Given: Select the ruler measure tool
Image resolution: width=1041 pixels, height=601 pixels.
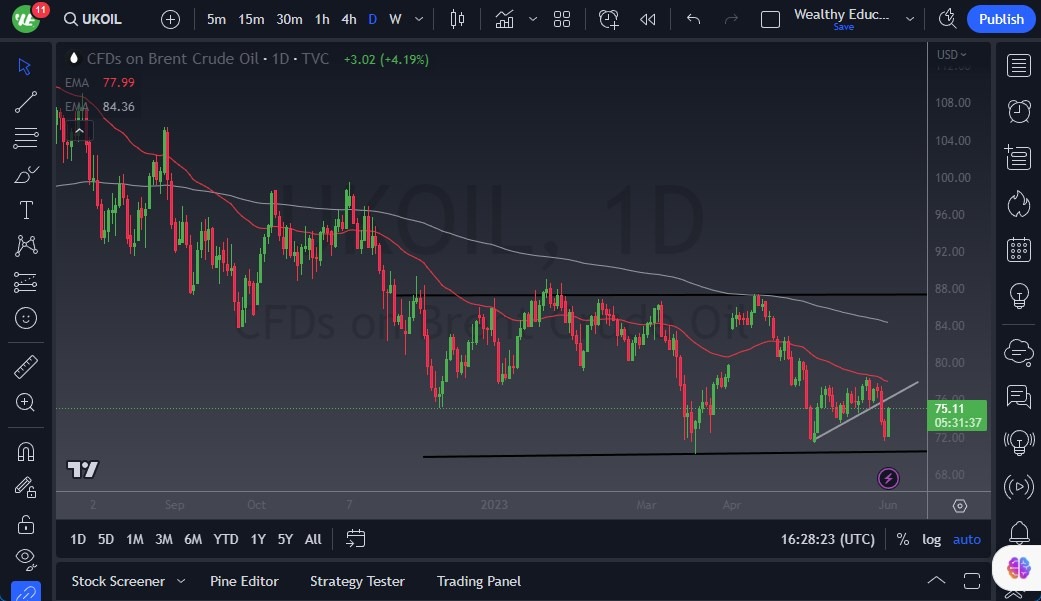Looking at the screenshot, I should [26, 367].
